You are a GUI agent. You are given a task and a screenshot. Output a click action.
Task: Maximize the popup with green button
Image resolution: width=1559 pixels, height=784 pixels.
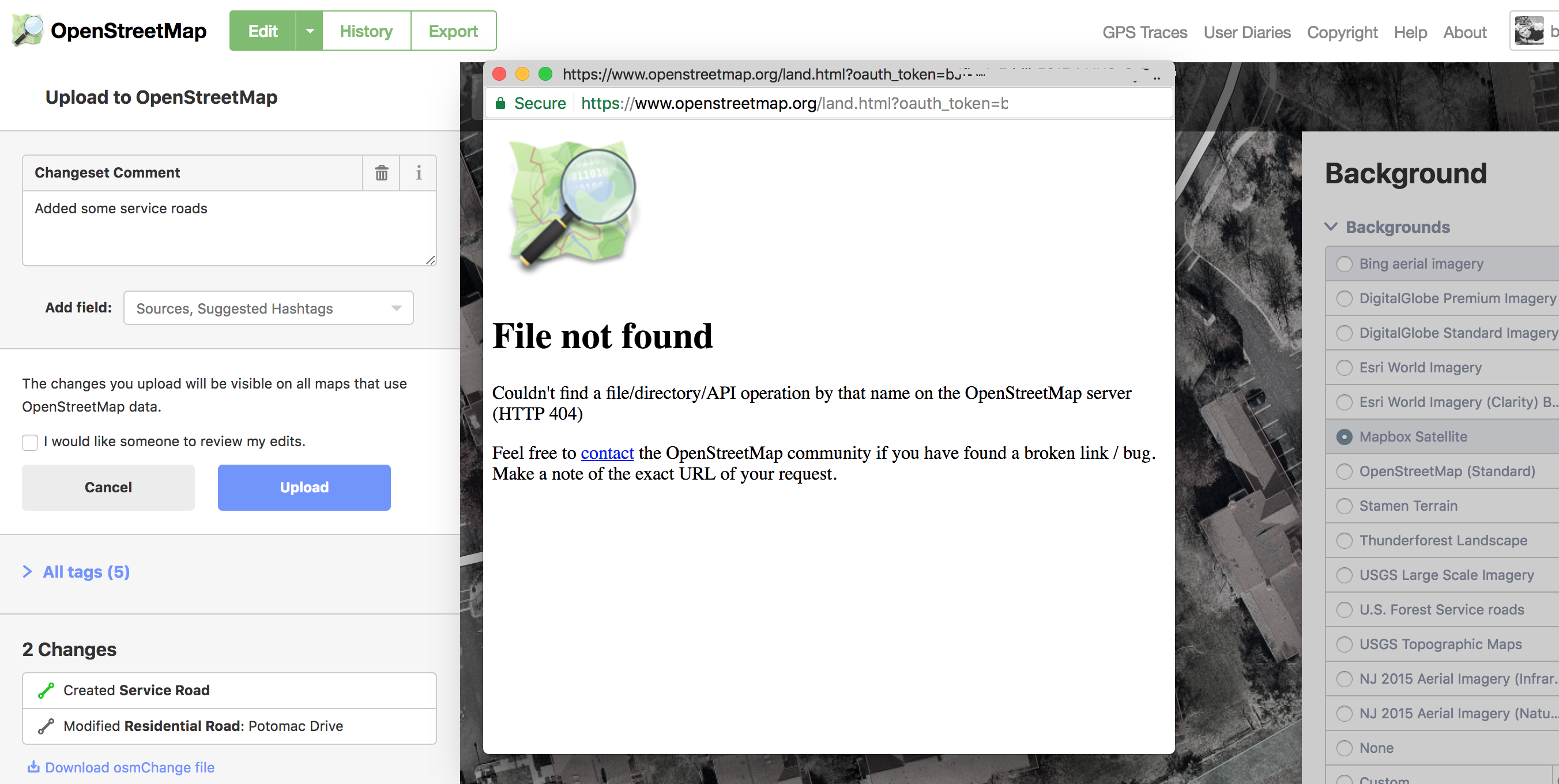[x=545, y=74]
